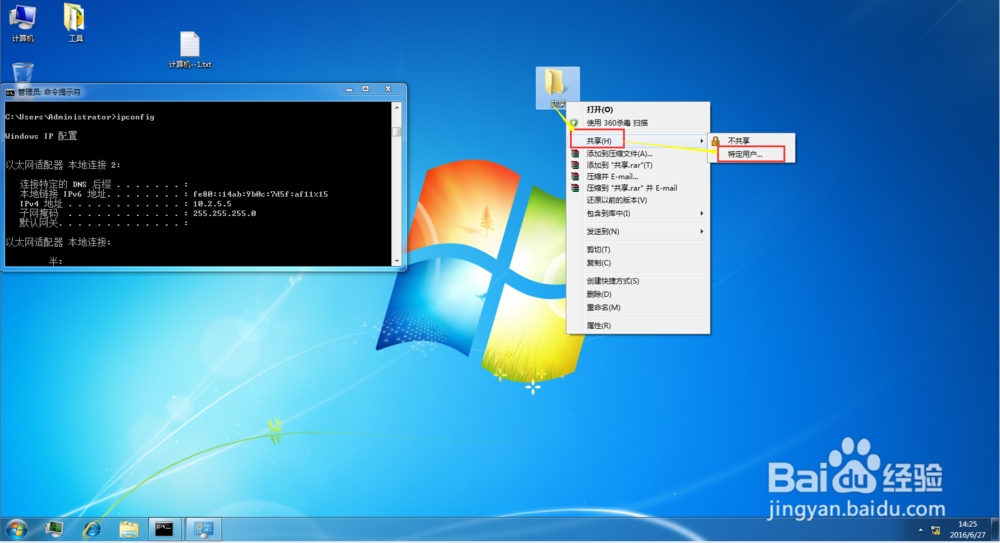
Task: Click command prompt scrollbar down arrow
Action: click(x=397, y=261)
